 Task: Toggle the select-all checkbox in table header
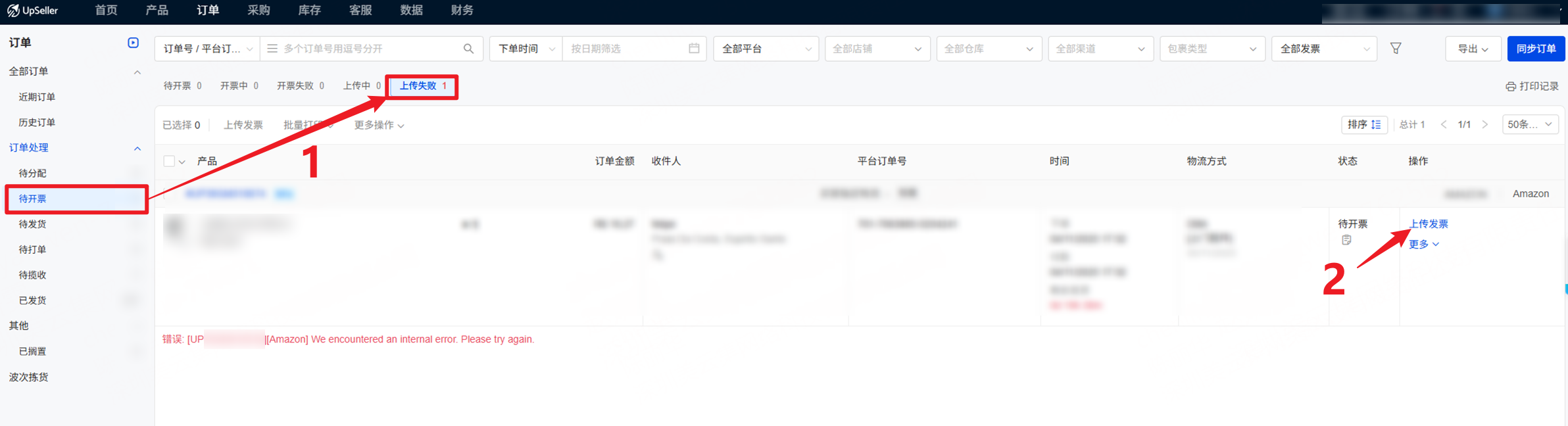point(169,161)
